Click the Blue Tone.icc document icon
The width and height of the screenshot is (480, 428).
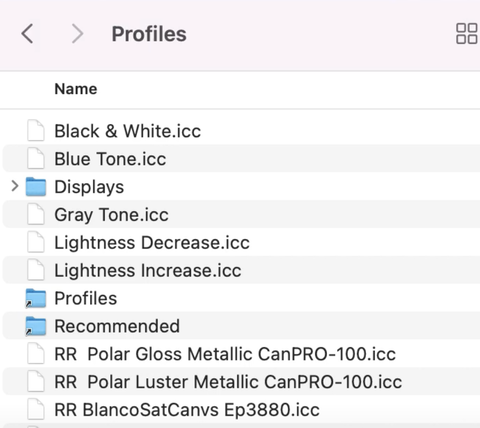pos(36,159)
